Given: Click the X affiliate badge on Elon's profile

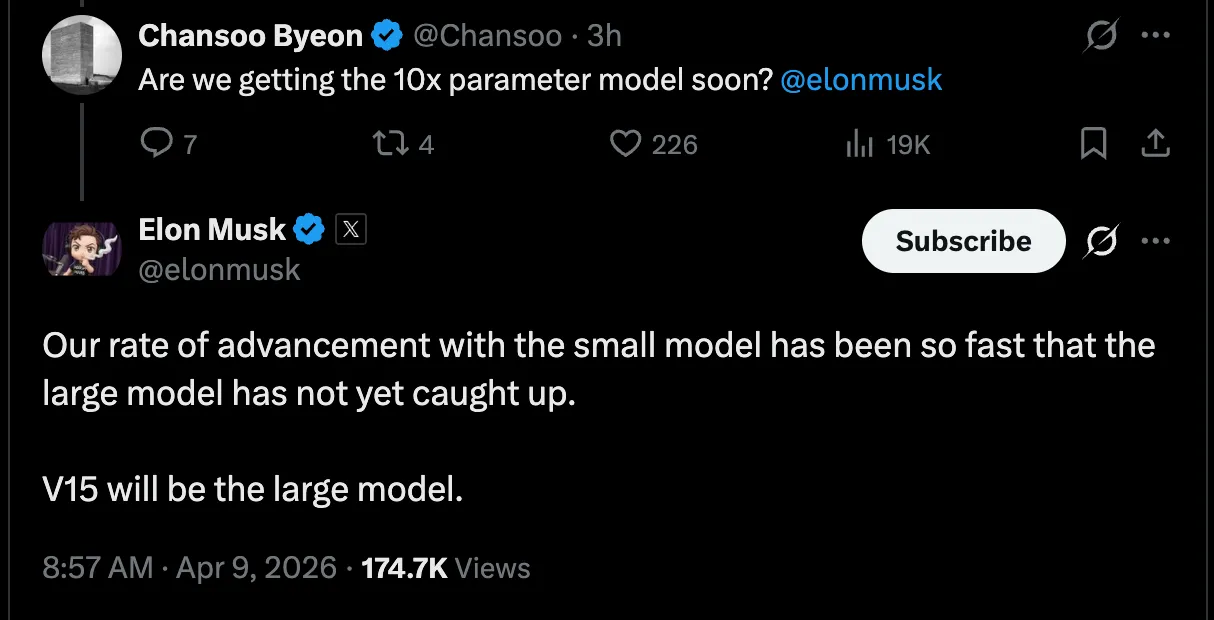Looking at the screenshot, I should tap(353, 229).
